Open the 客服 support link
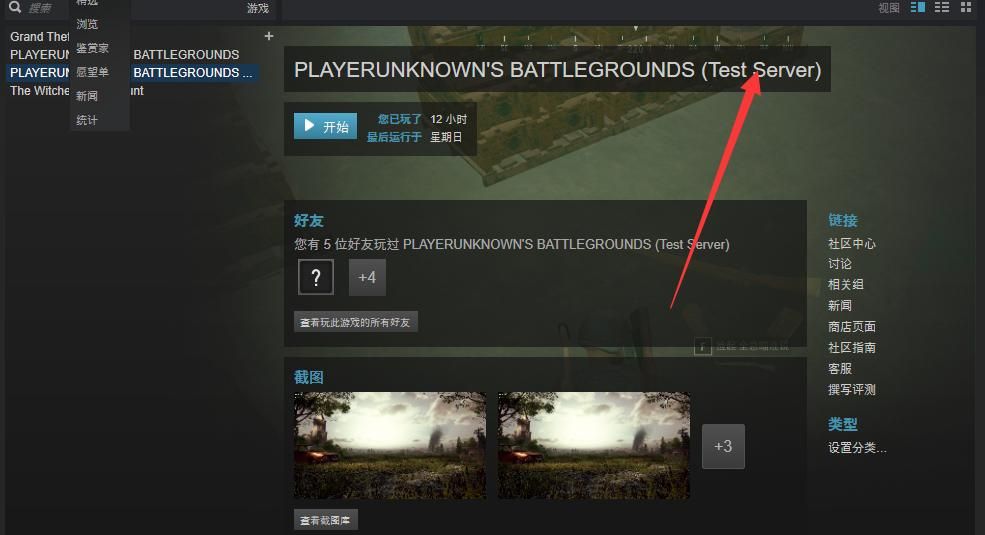Screen dimensions: 985x535 840,369
